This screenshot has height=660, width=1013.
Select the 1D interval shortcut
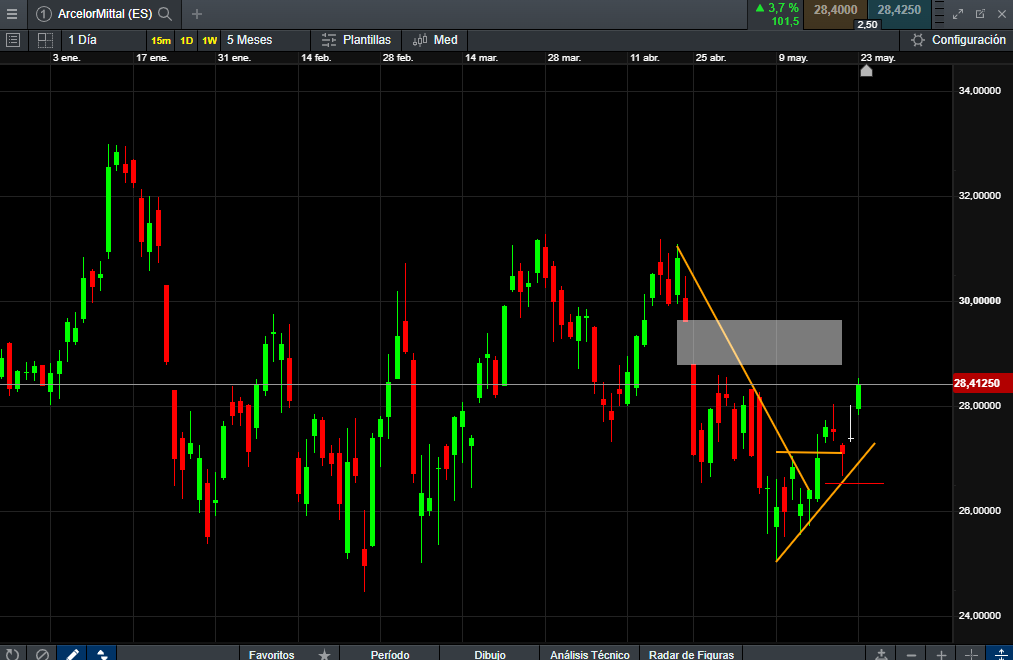click(x=187, y=41)
